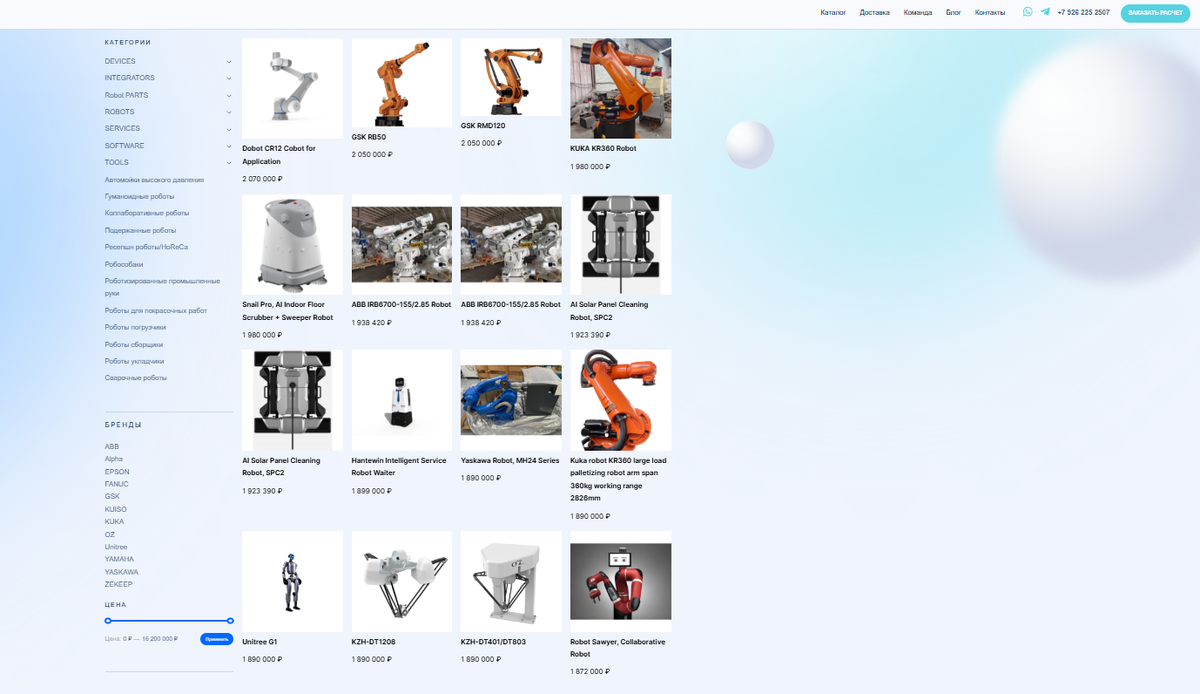This screenshot has height=694, width=1200.
Task: Filter by ABB brand
Action: tap(111, 446)
